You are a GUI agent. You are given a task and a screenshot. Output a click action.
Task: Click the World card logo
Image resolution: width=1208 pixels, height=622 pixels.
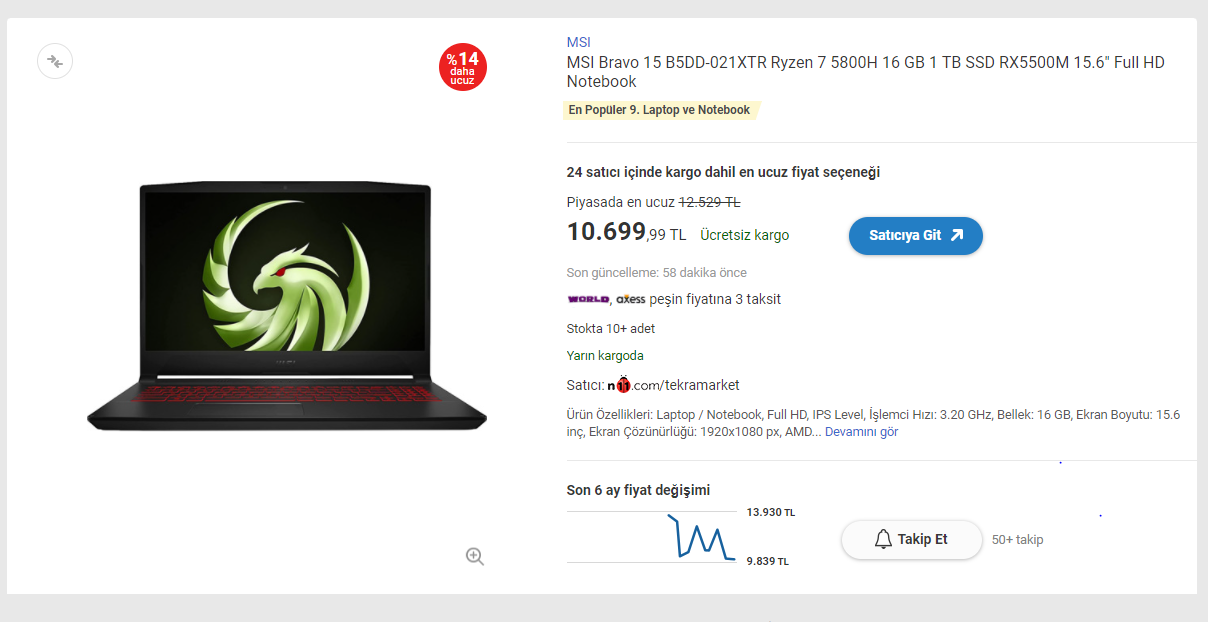[588, 299]
